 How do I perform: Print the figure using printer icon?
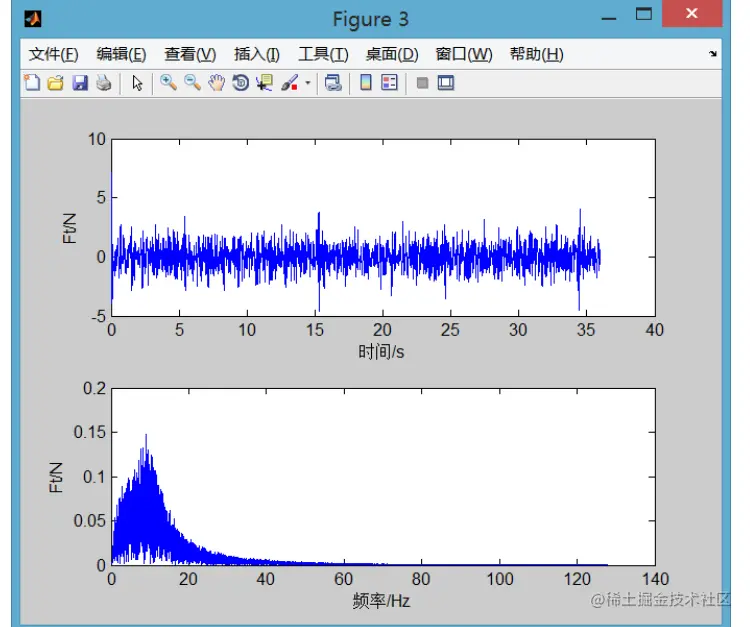pos(104,83)
